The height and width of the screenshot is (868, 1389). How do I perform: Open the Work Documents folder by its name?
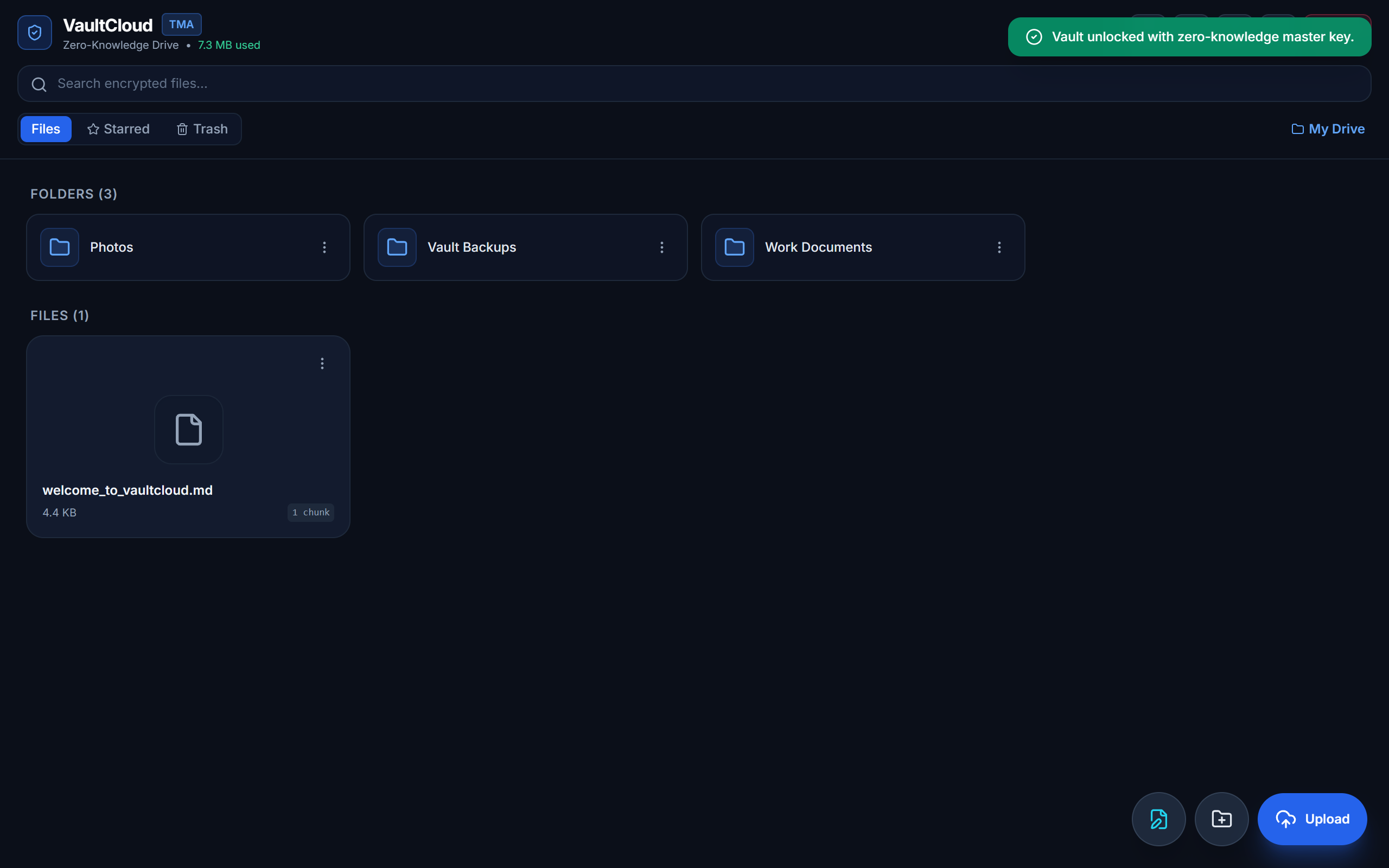pyautogui.click(x=818, y=247)
